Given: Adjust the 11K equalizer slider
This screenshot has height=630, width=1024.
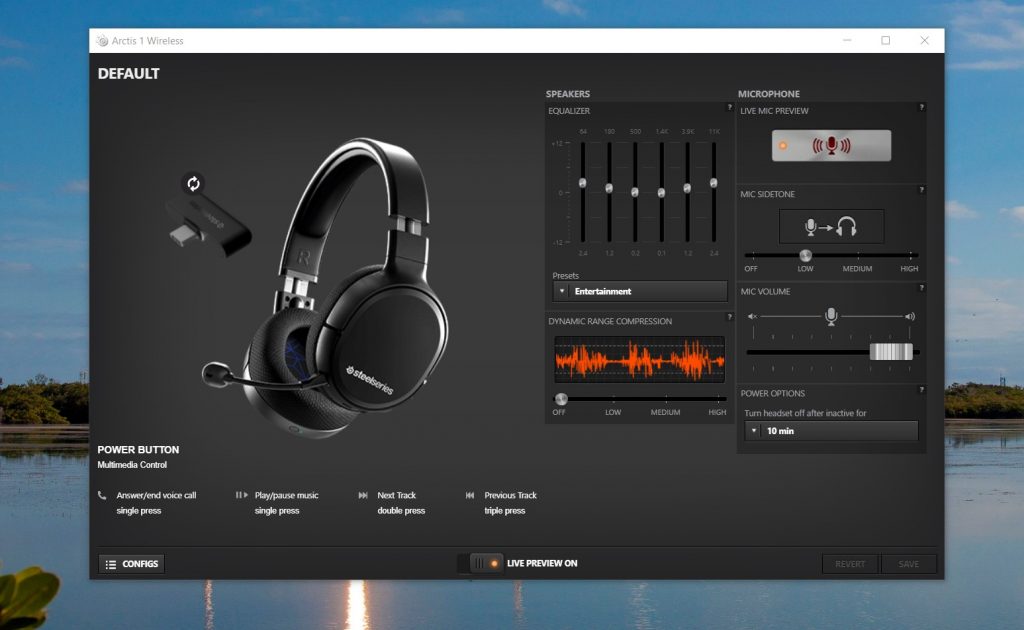Looking at the screenshot, I should pos(714,183).
